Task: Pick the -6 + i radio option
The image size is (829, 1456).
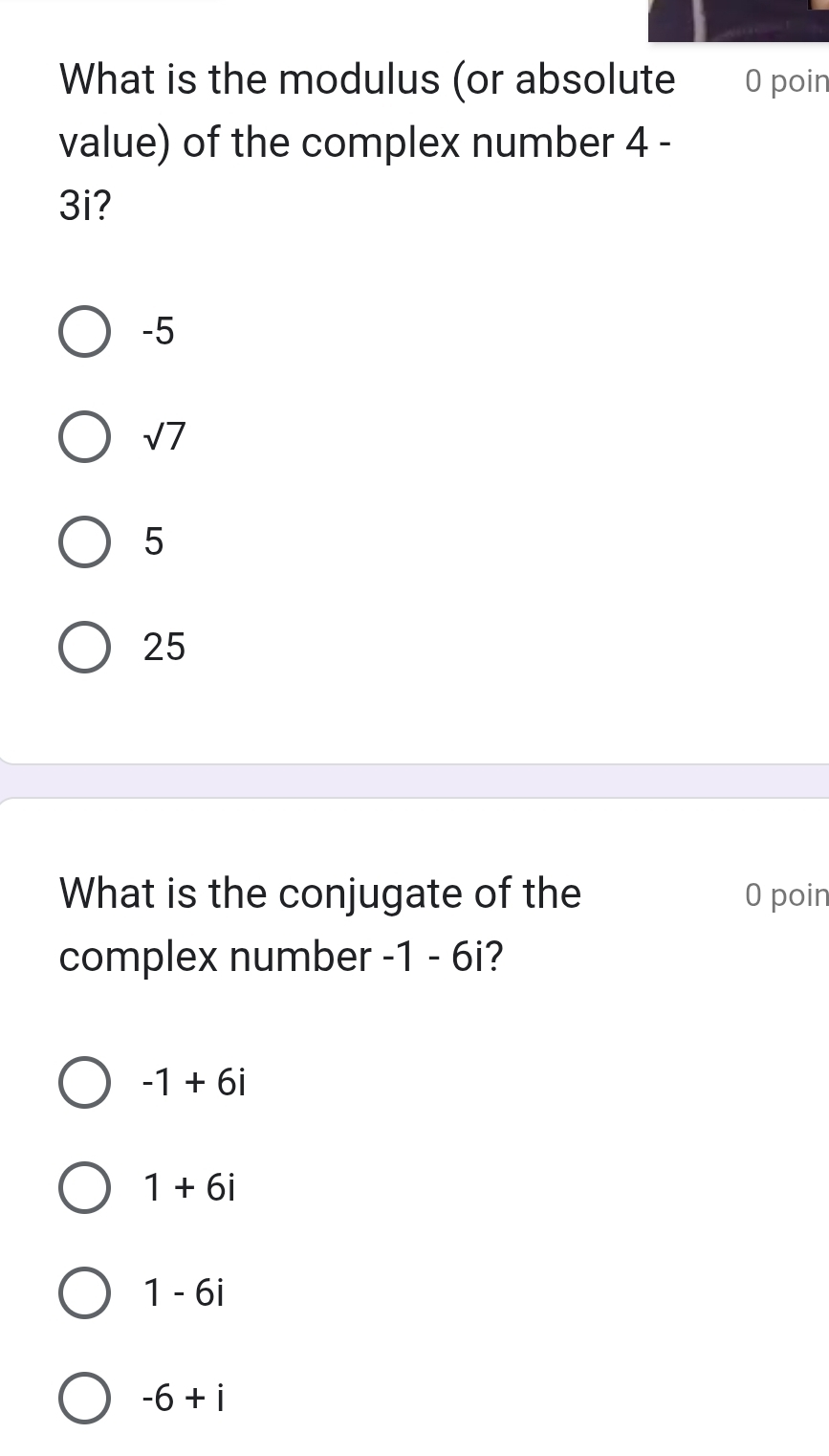Action: click(84, 1399)
